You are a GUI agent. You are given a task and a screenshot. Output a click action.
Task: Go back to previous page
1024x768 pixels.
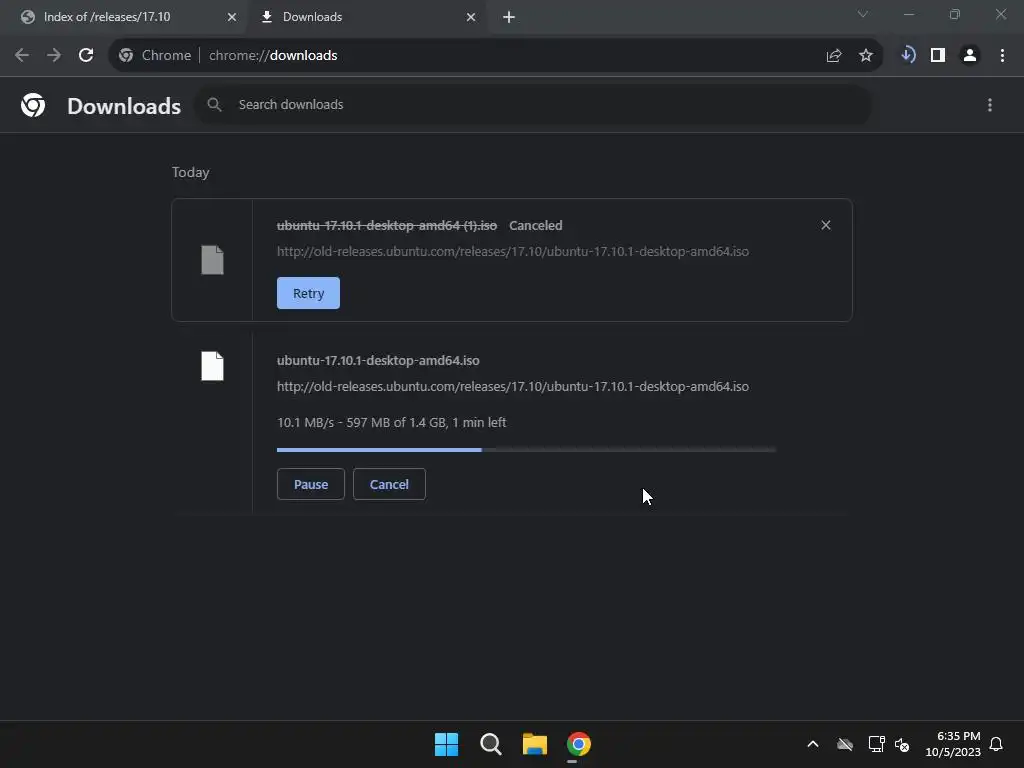click(22, 56)
